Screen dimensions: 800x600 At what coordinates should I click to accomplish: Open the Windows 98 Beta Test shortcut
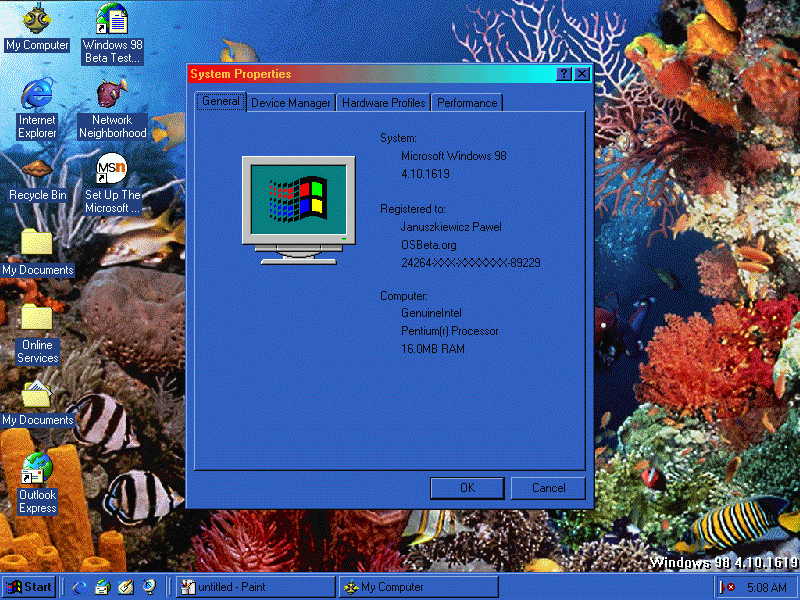(112, 33)
